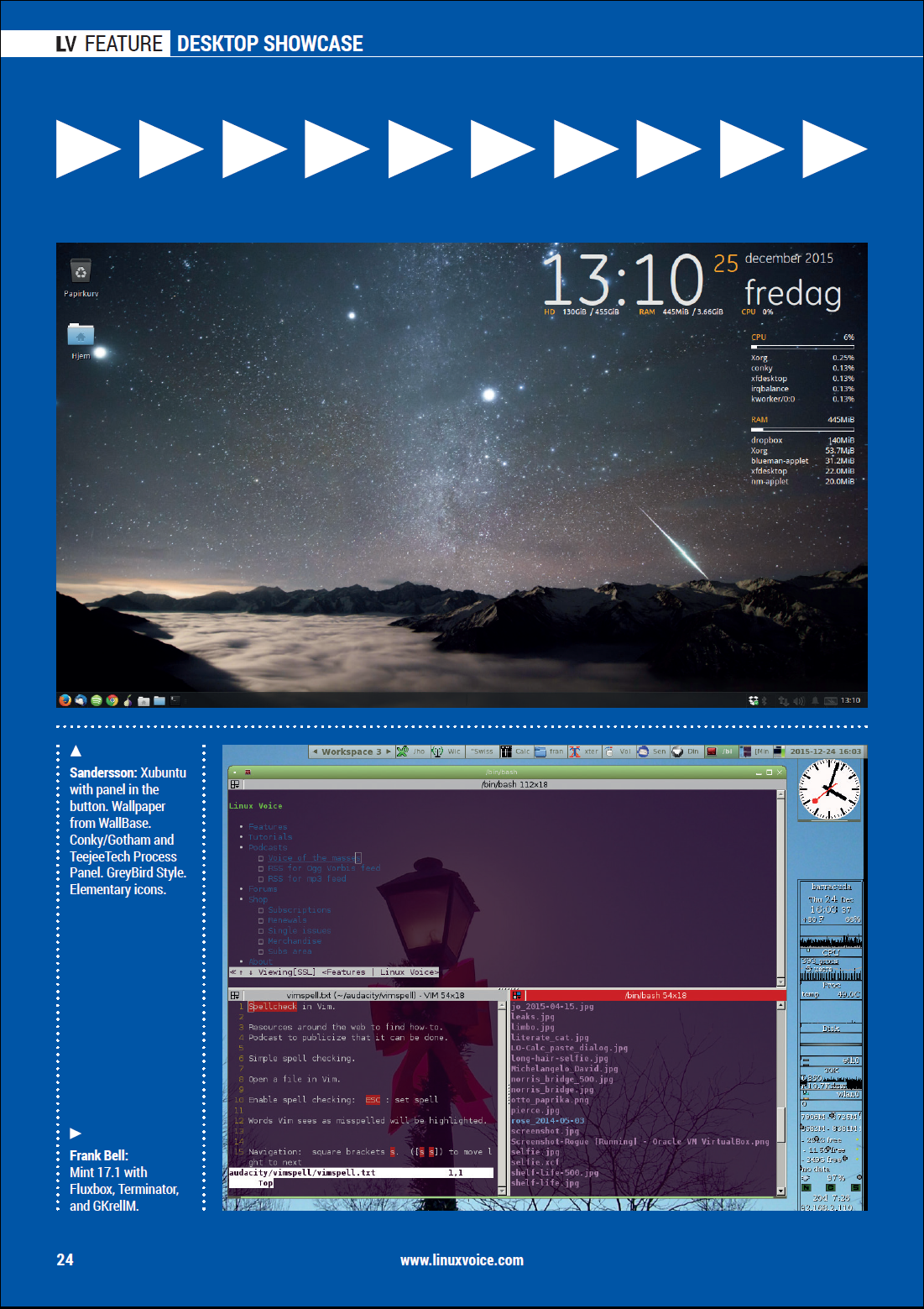Screen dimensions: 924x1309
Task: Switch to the /ho window in the Fluxbox taskbar
Action: [x=412, y=751]
